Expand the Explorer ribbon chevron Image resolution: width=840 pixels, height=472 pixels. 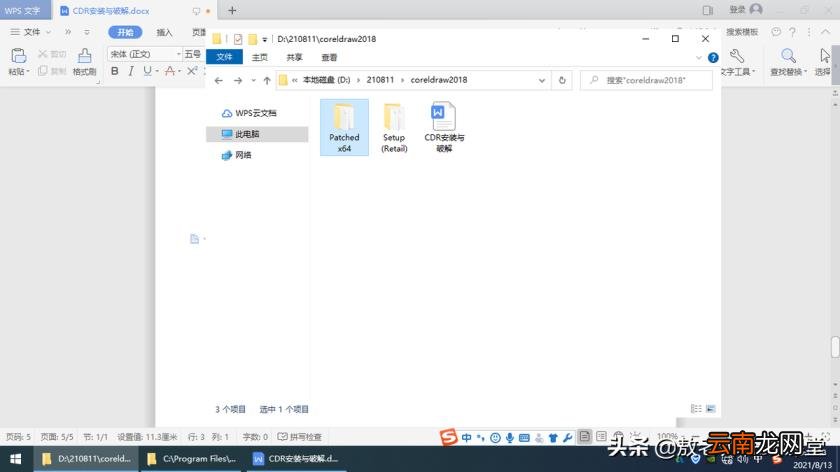click(699, 57)
